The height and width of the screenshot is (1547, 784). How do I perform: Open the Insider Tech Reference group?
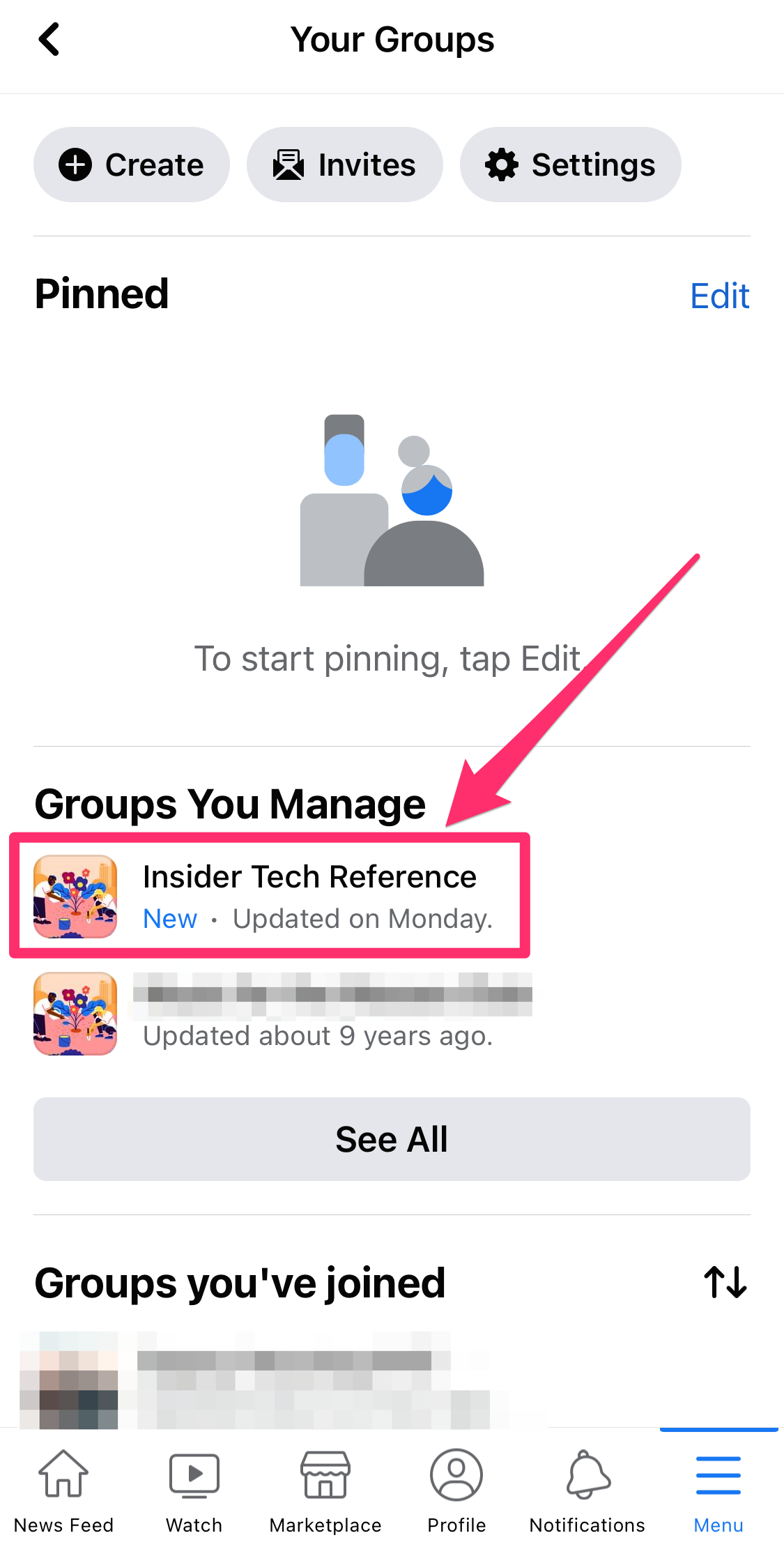(309, 876)
